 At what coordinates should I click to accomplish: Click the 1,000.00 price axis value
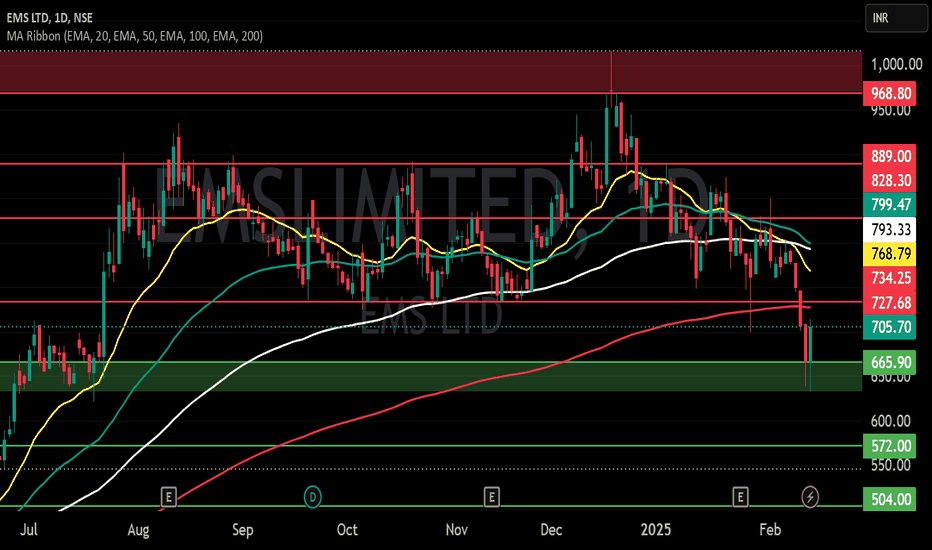pyautogui.click(x=896, y=64)
